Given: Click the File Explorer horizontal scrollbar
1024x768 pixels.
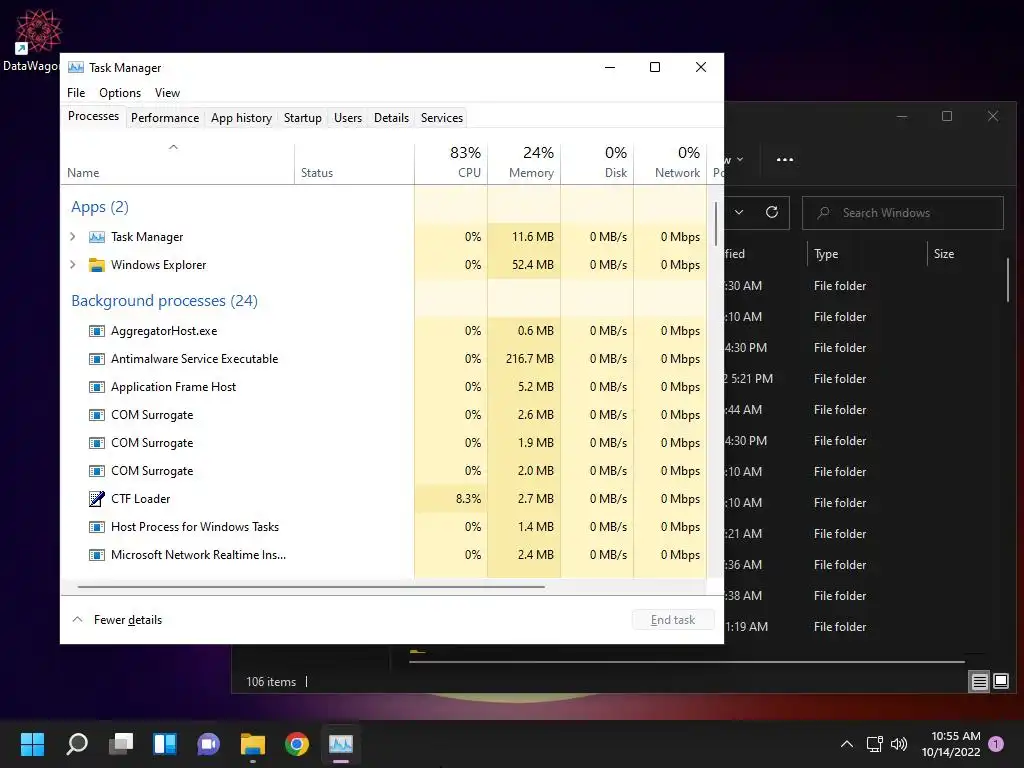Looking at the screenshot, I should click(686, 662).
